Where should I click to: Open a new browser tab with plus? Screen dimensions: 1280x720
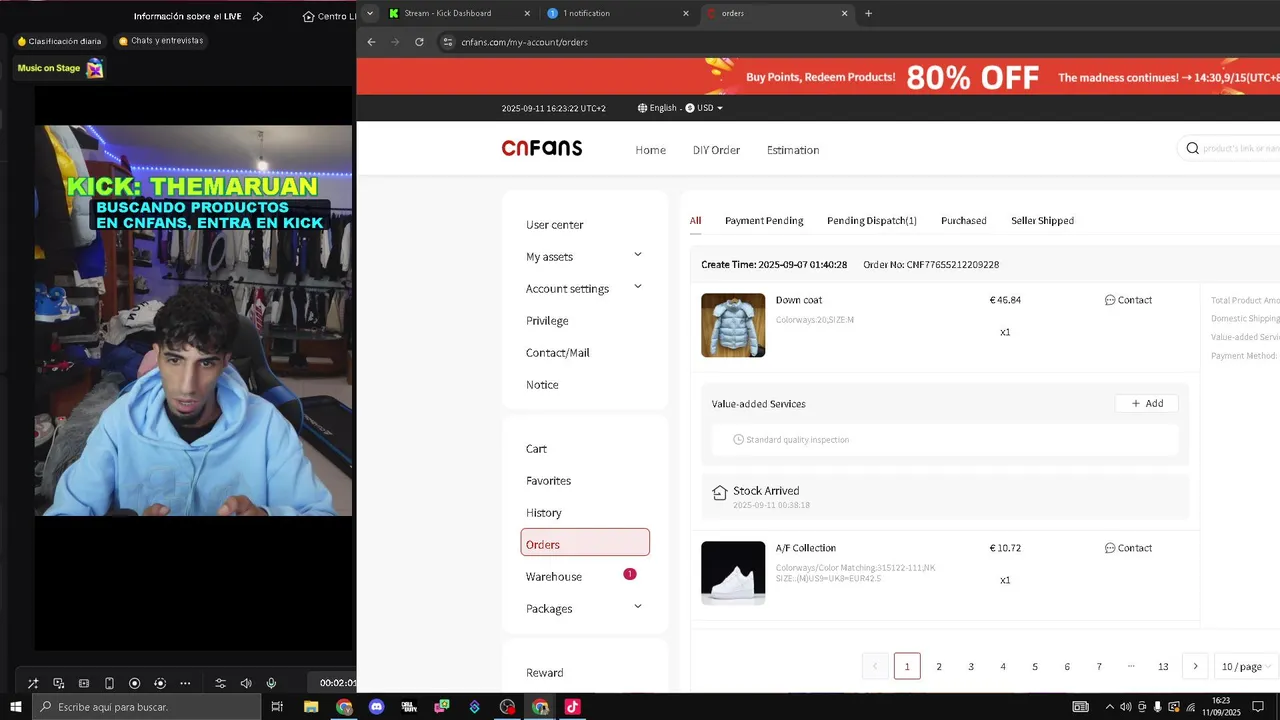tap(868, 13)
